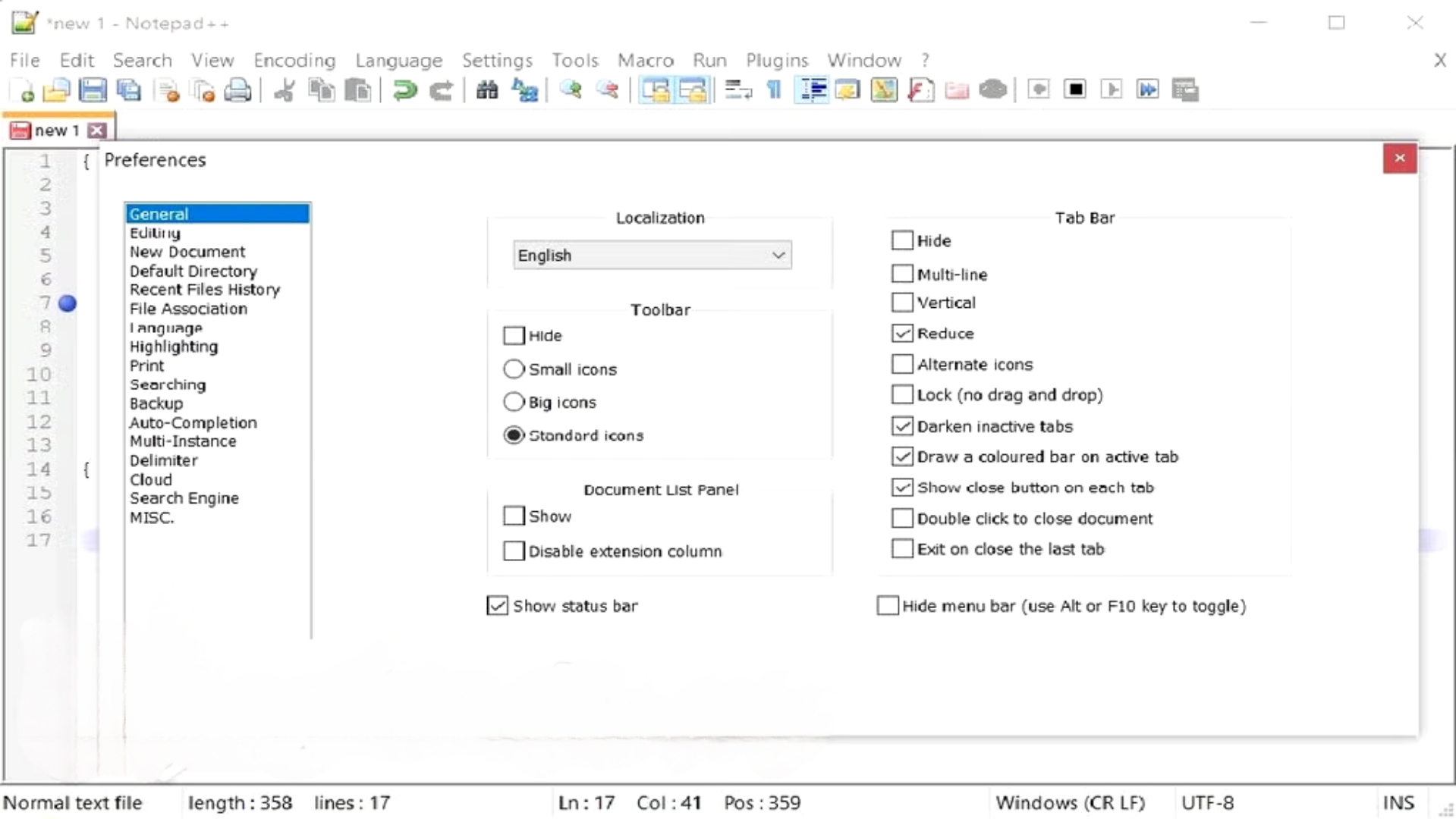
Task: Open Find with the binoculars icon
Action: 487,89
